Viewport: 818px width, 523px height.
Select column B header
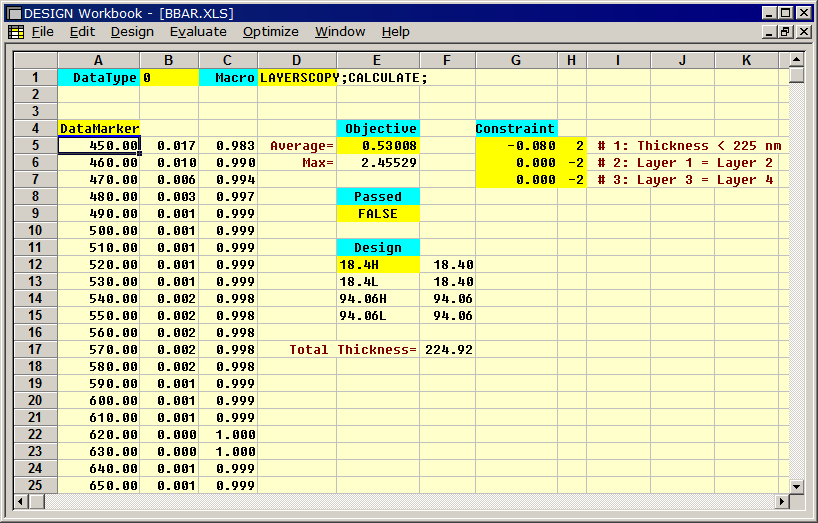coord(169,60)
